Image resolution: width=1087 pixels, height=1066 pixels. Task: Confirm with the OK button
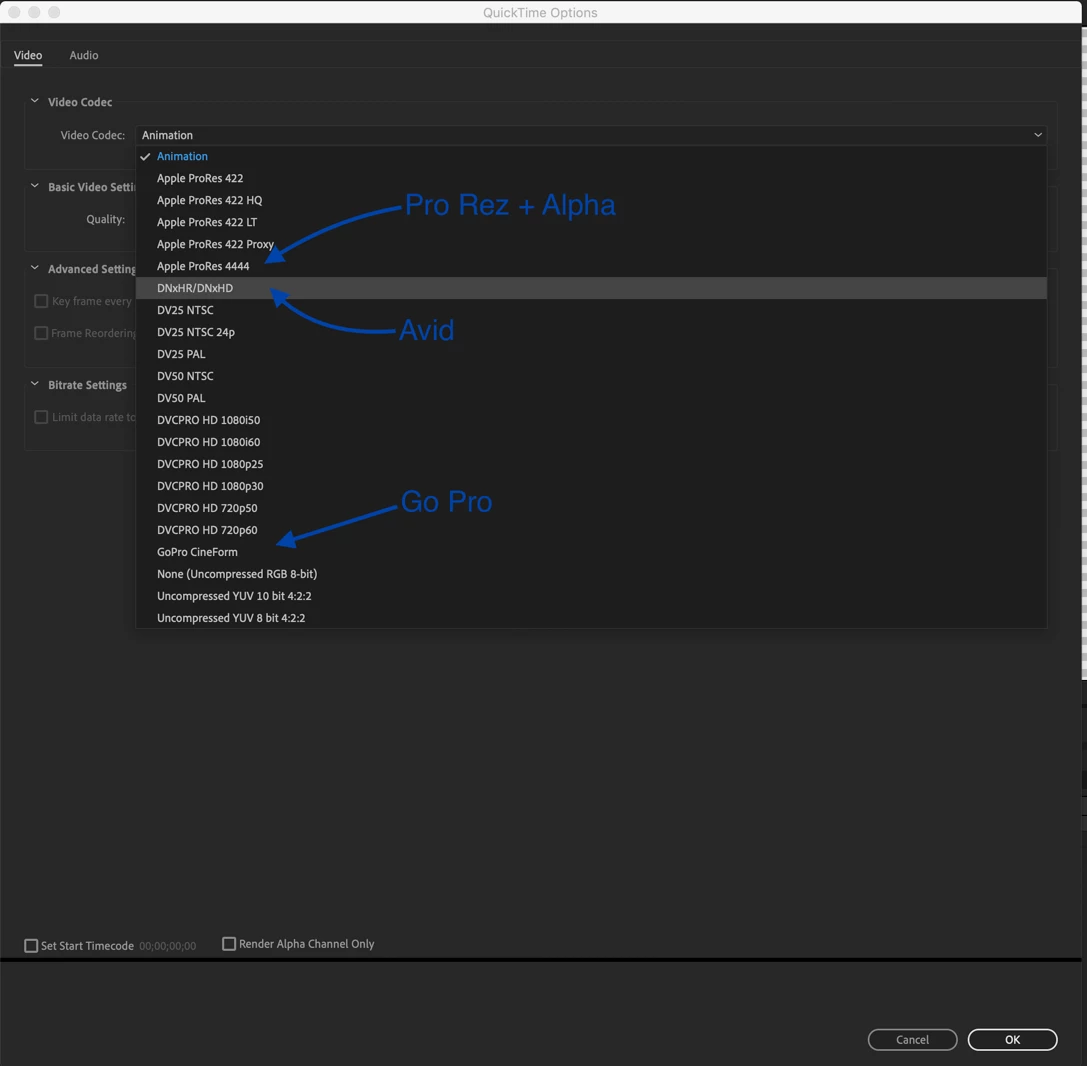tap(1012, 1040)
